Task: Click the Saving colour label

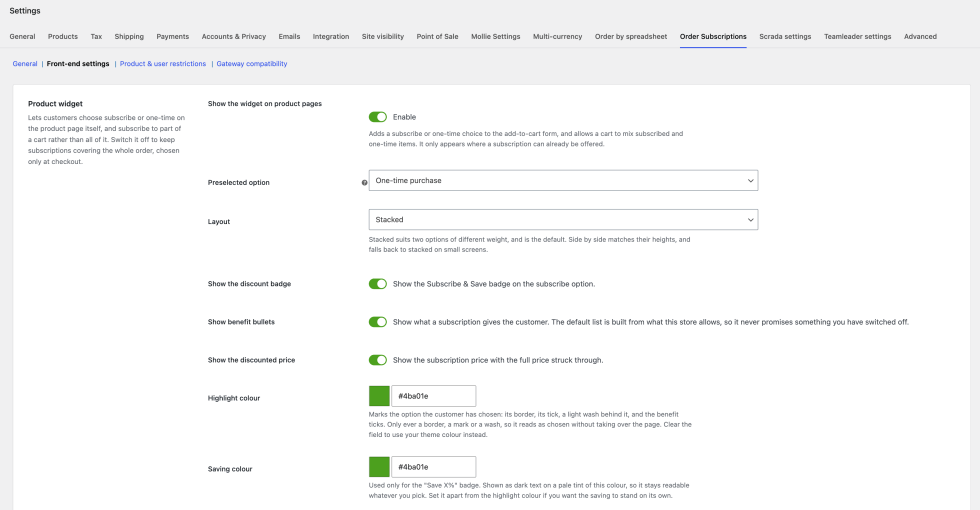Action: click(x=230, y=469)
